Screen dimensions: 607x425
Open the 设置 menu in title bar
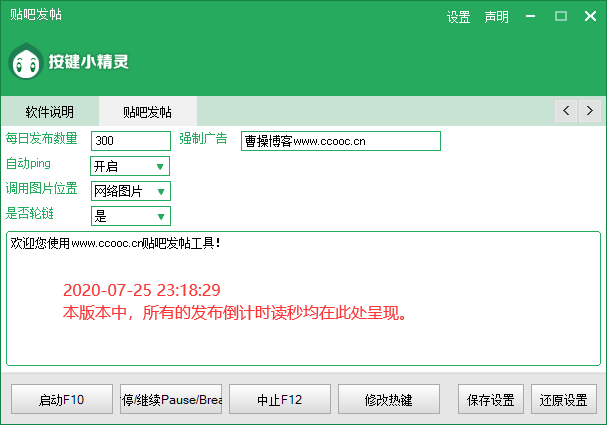(458, 17)
